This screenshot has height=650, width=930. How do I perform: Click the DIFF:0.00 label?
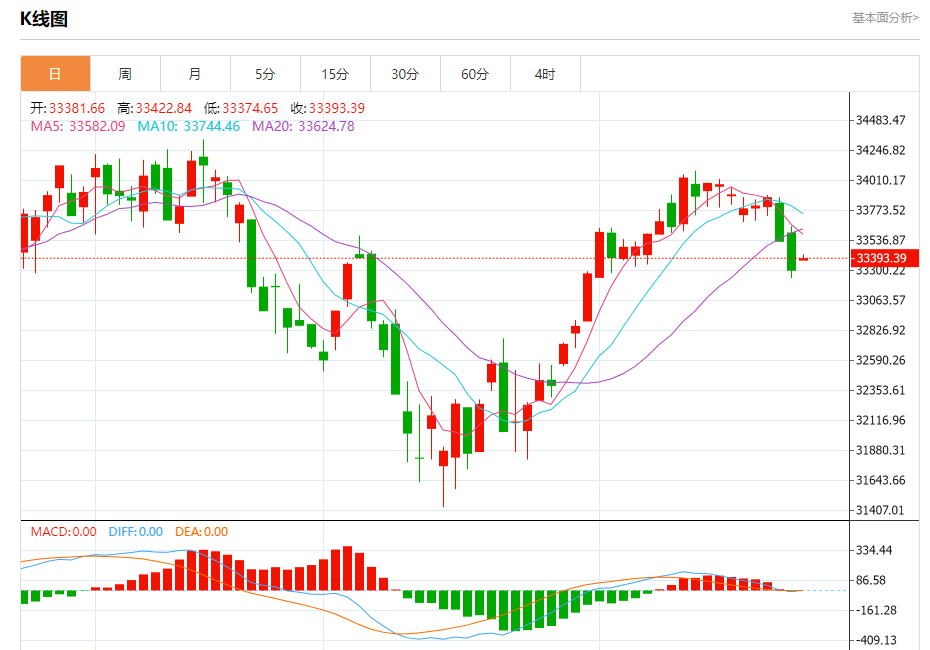pyautogui.click(x=135, y=531)
